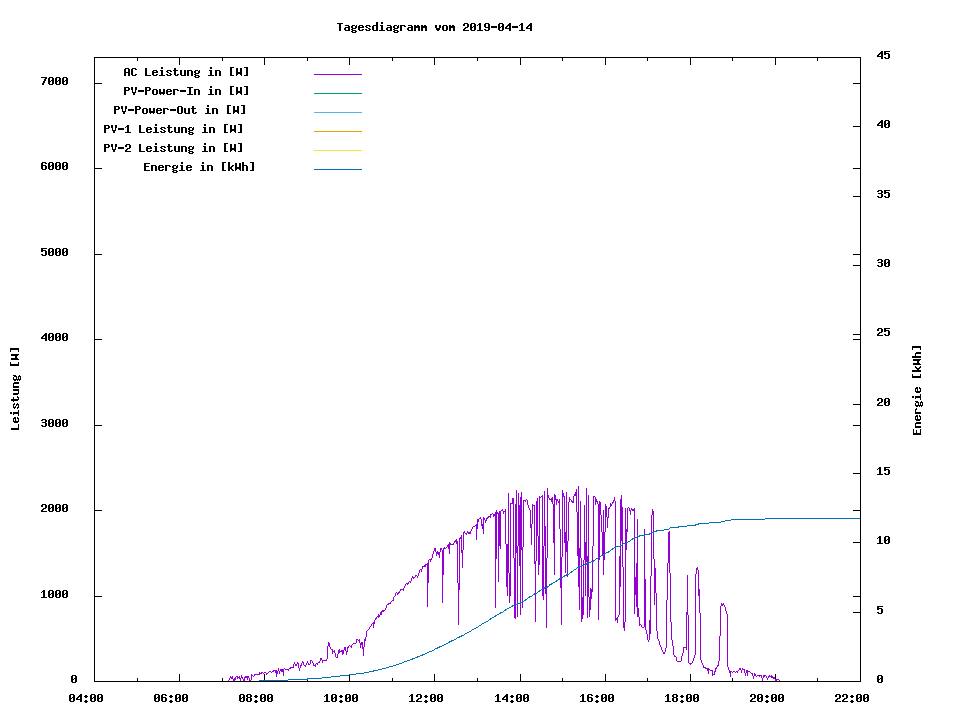The height and width of the screenshot is (720, 960).
Task: Select the PV-Power-In in [W] legend label
Action: tap(193, 91)
